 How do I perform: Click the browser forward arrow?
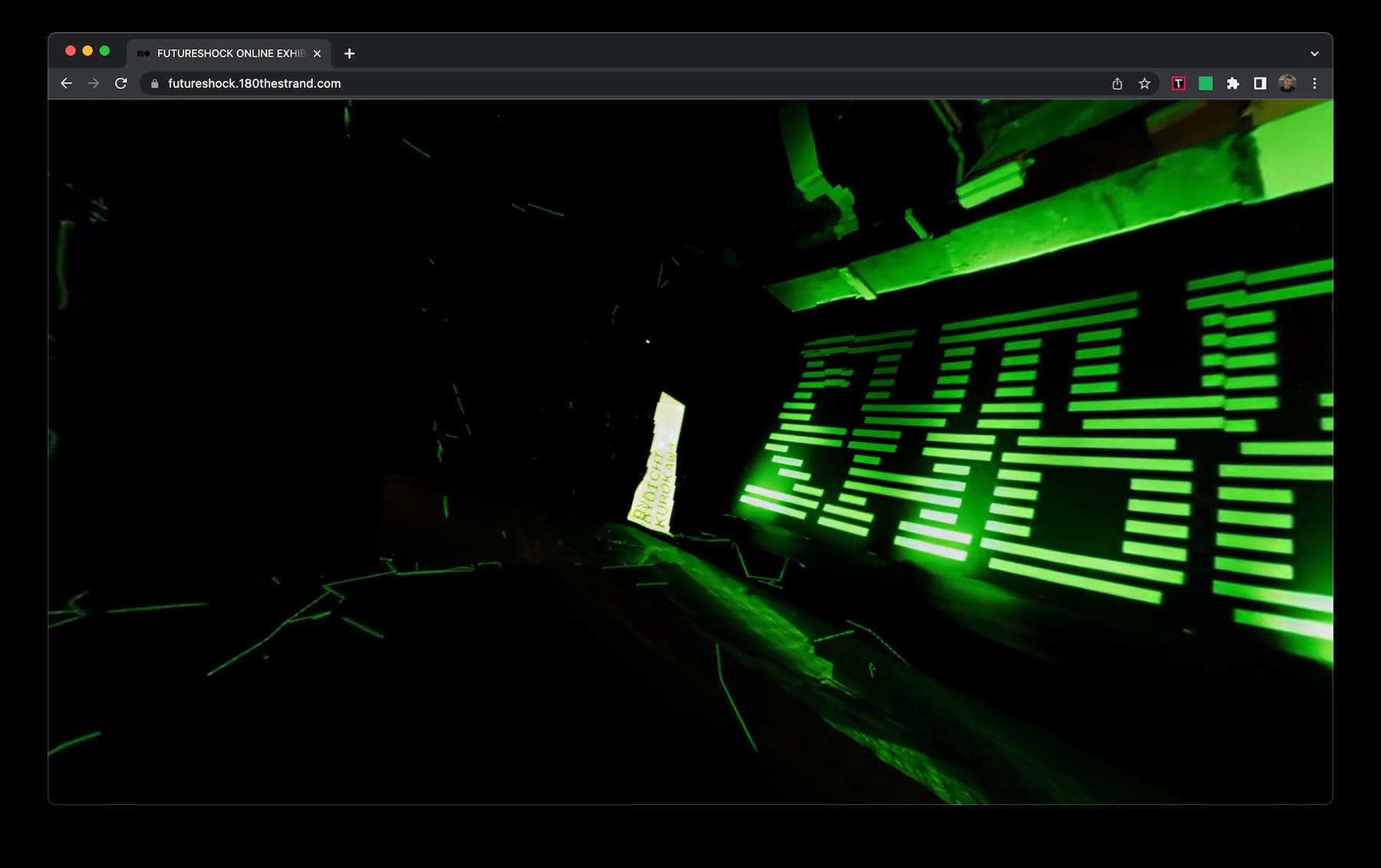[94, 84]
